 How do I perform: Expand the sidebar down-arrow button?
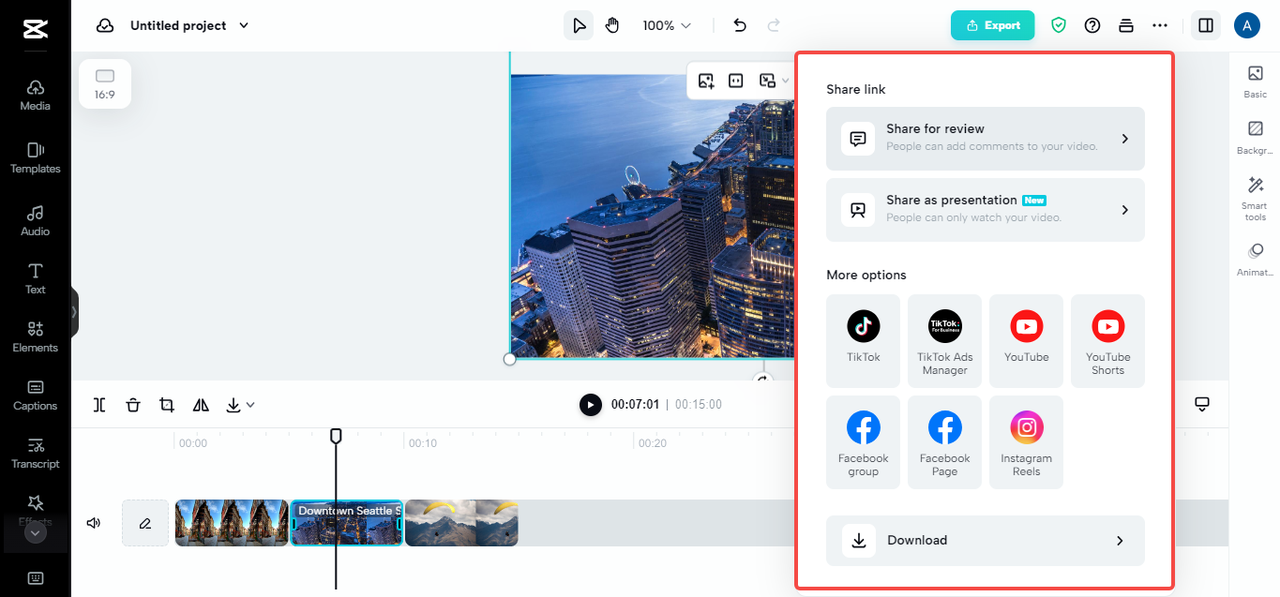coord(35,533)
